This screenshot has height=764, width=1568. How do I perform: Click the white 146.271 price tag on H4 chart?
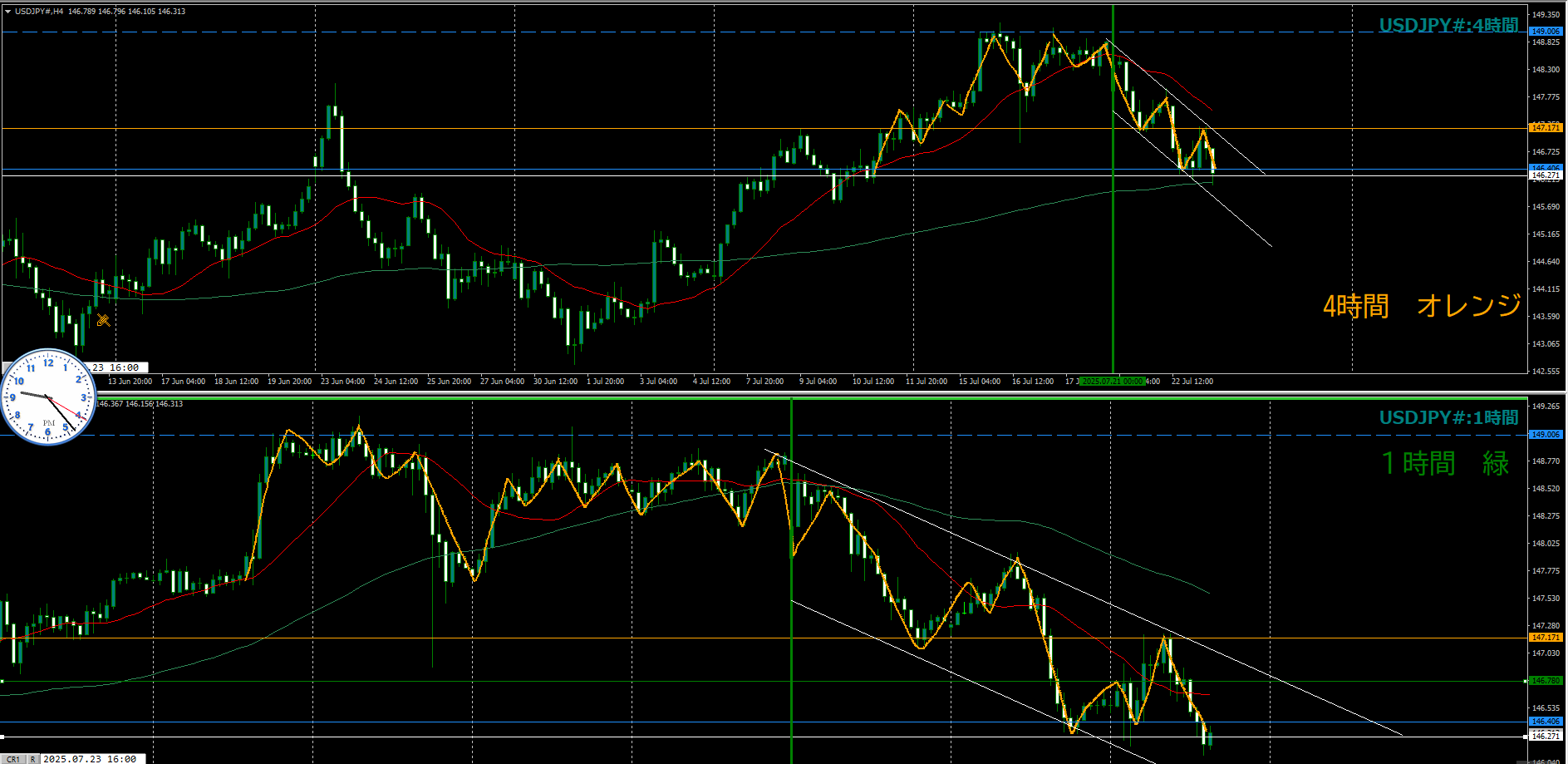point(1546,175)
